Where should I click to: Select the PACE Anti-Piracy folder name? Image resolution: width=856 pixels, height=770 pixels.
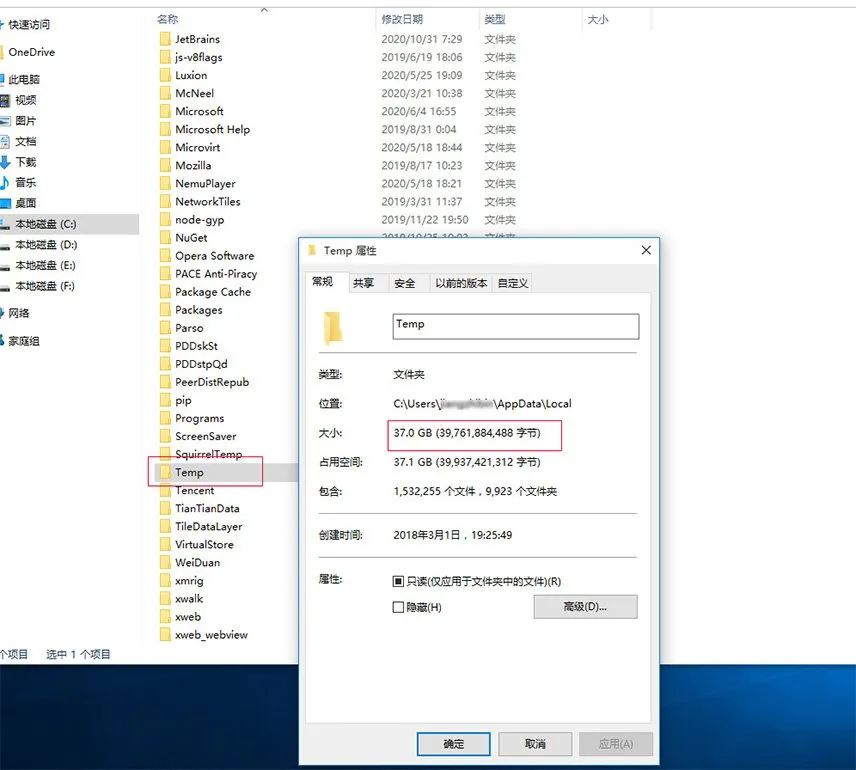pos(216,274)
